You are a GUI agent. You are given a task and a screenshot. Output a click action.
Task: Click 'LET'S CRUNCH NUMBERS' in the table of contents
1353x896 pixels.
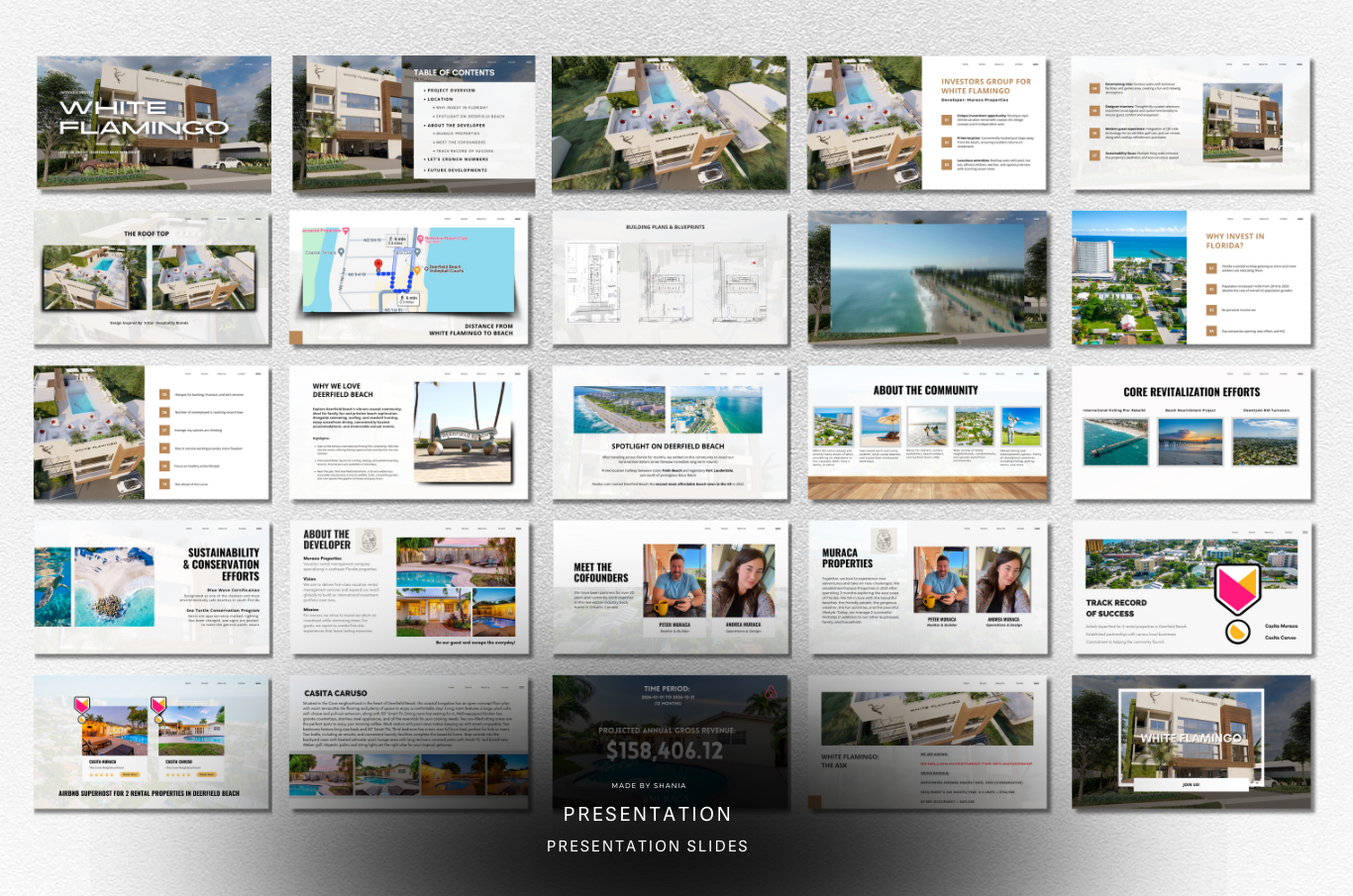click(x=458, y=159)
